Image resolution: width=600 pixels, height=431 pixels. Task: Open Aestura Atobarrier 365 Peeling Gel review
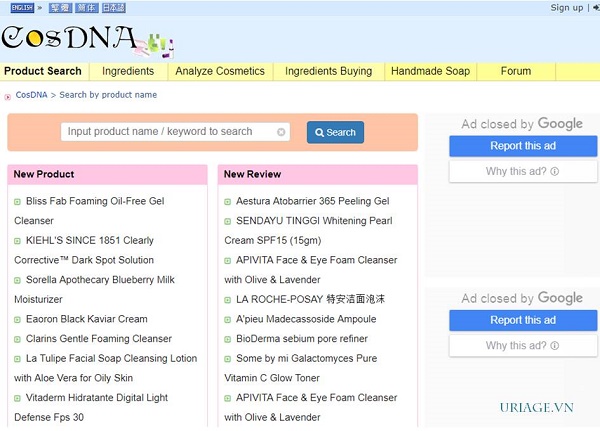(312, 201)
